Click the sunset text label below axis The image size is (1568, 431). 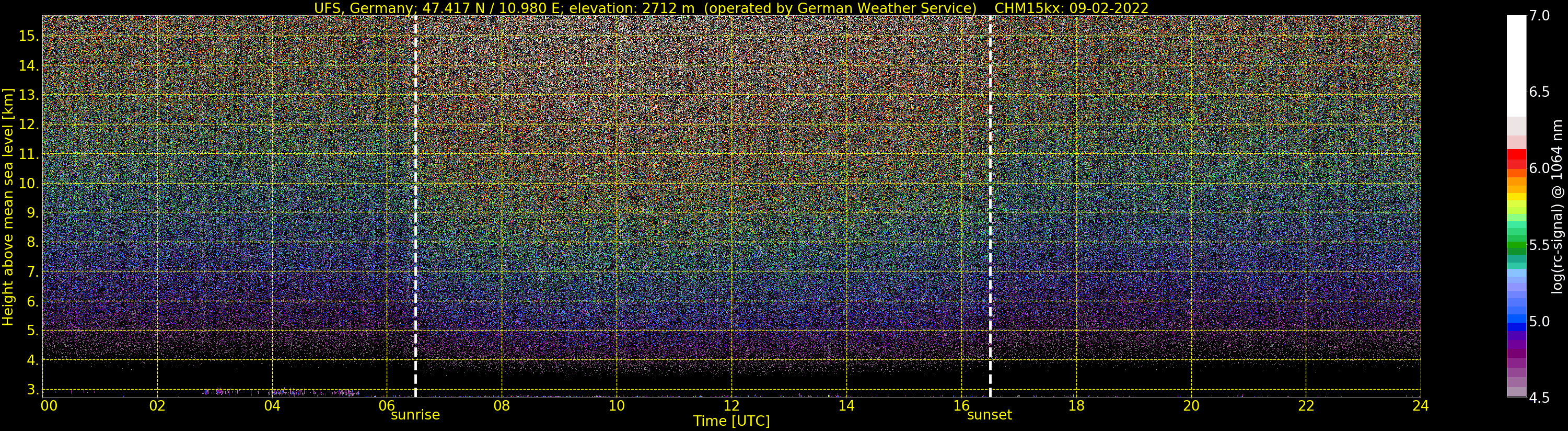click(x=990, y=415)
